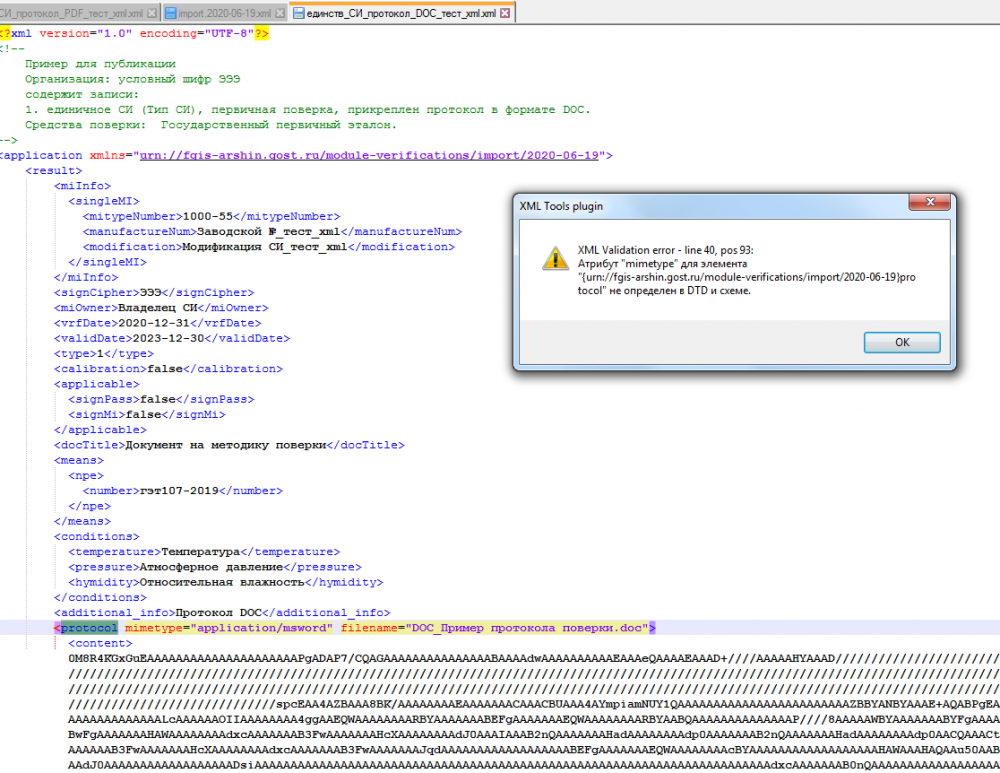Click the highlighted protocol tag name
This screenshot has width=1000, height=773.
(x=89, y=628)
